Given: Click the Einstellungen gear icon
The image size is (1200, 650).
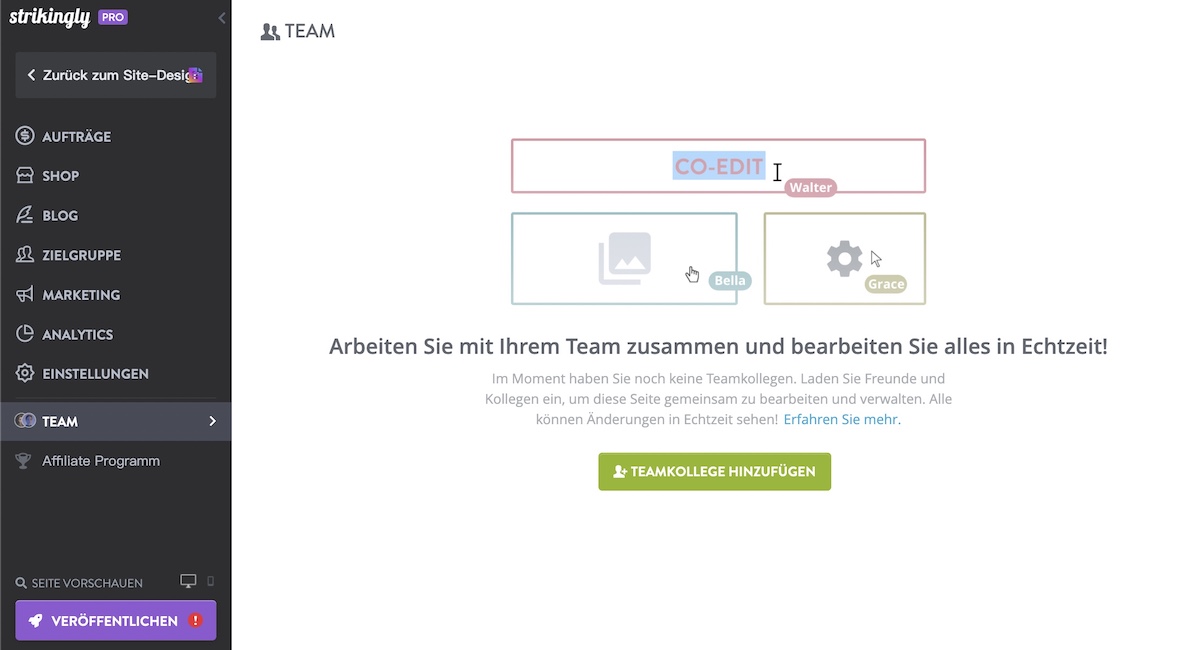Looking at the screenshot, I should coord(25,373).
